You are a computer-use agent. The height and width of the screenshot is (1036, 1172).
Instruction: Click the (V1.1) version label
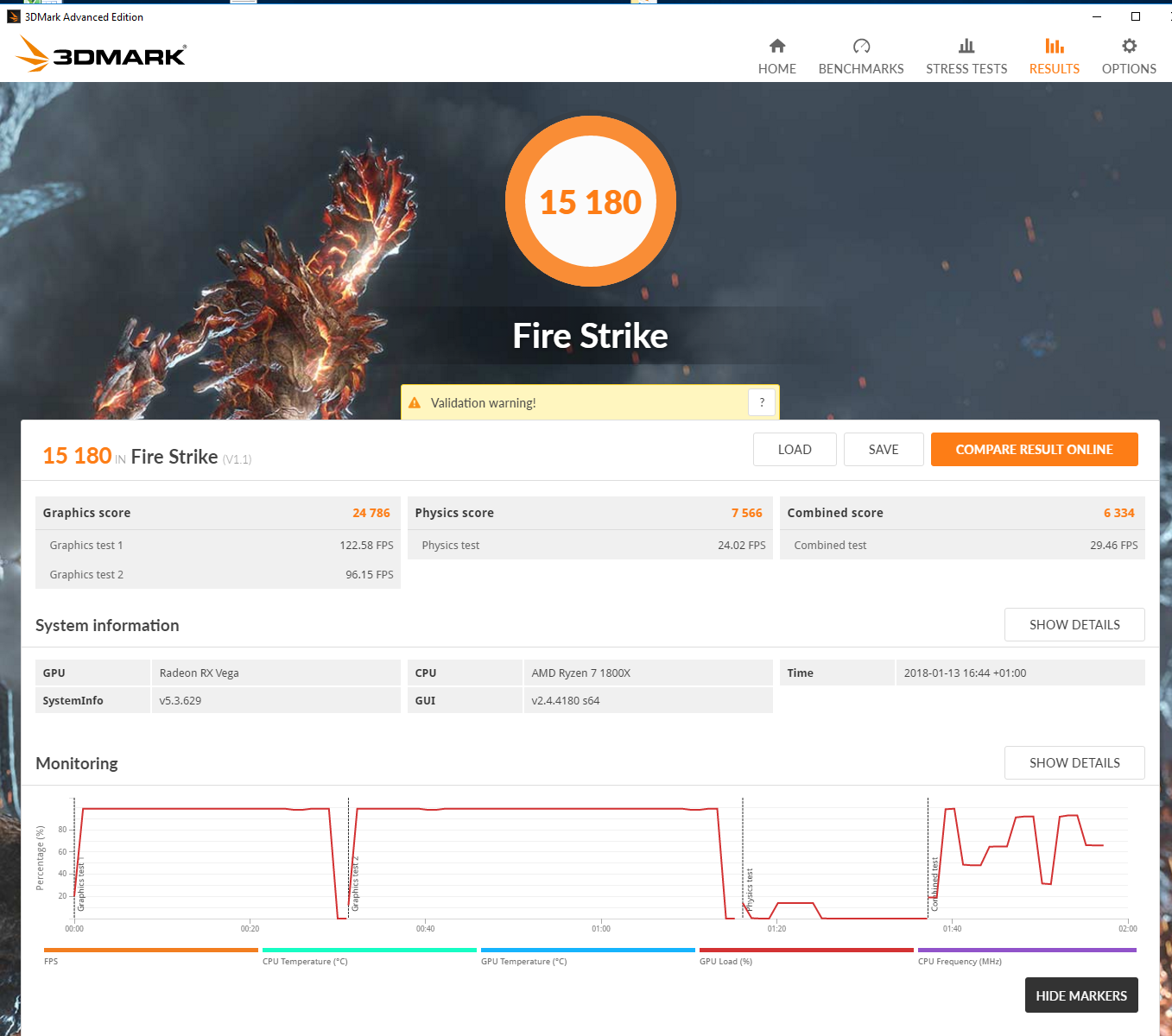(237, 459)
